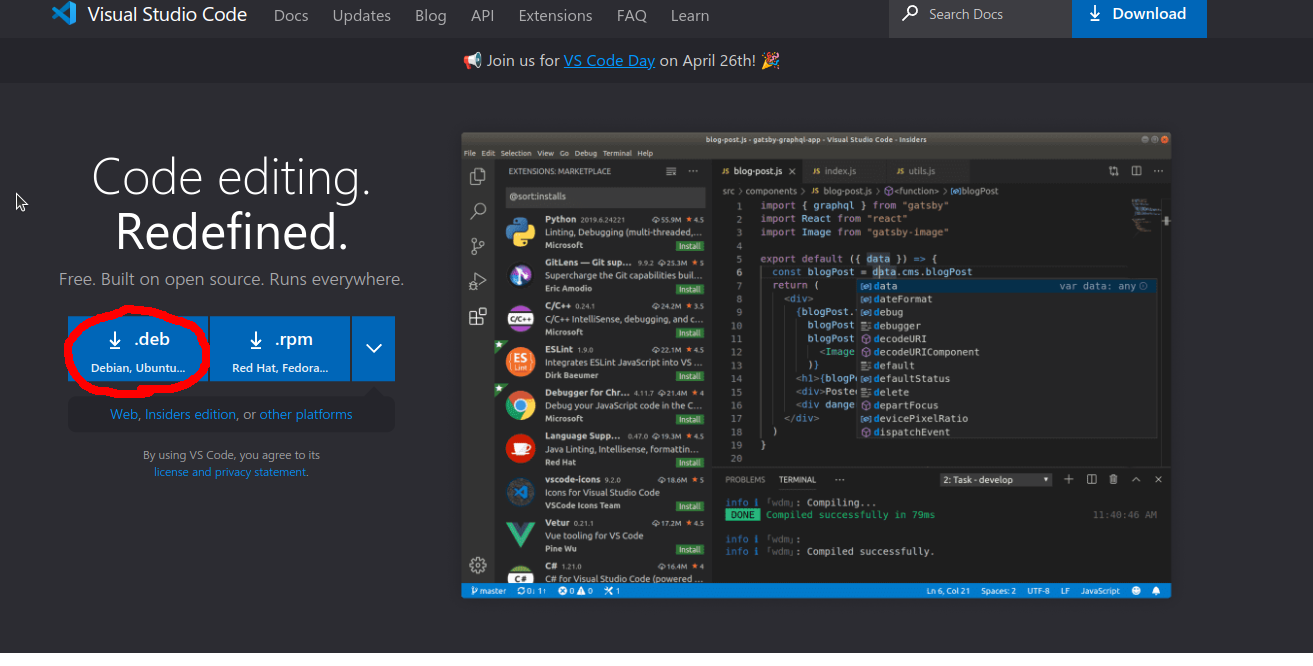Click Terminal menu in hero screenshot's menu bar
This screenshot has width=1313, height=666.
(617, 153)
